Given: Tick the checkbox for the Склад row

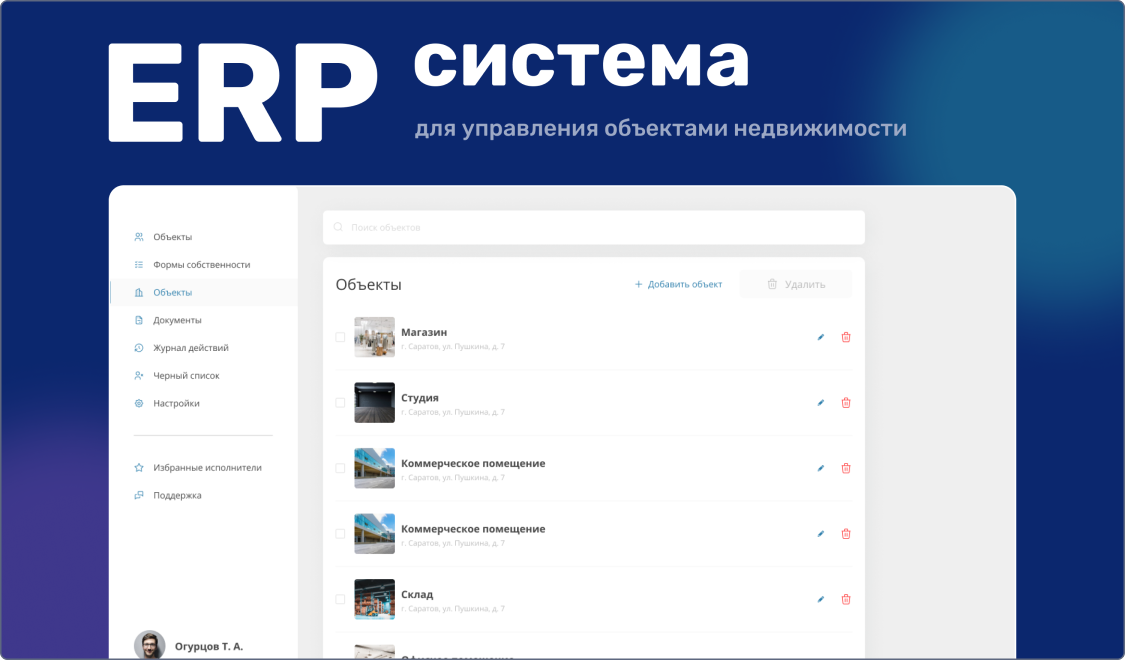Looking at the screenshot, I should point(340,600).
